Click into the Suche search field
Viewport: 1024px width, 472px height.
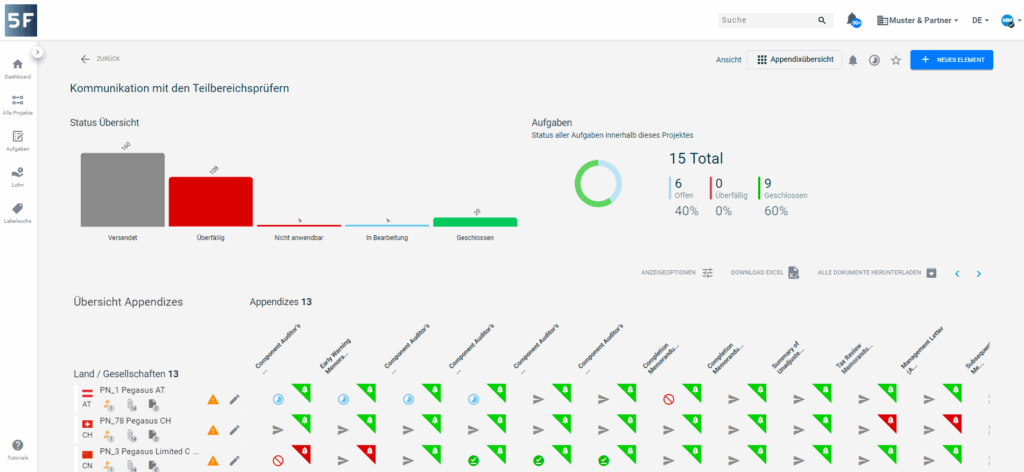765,20
